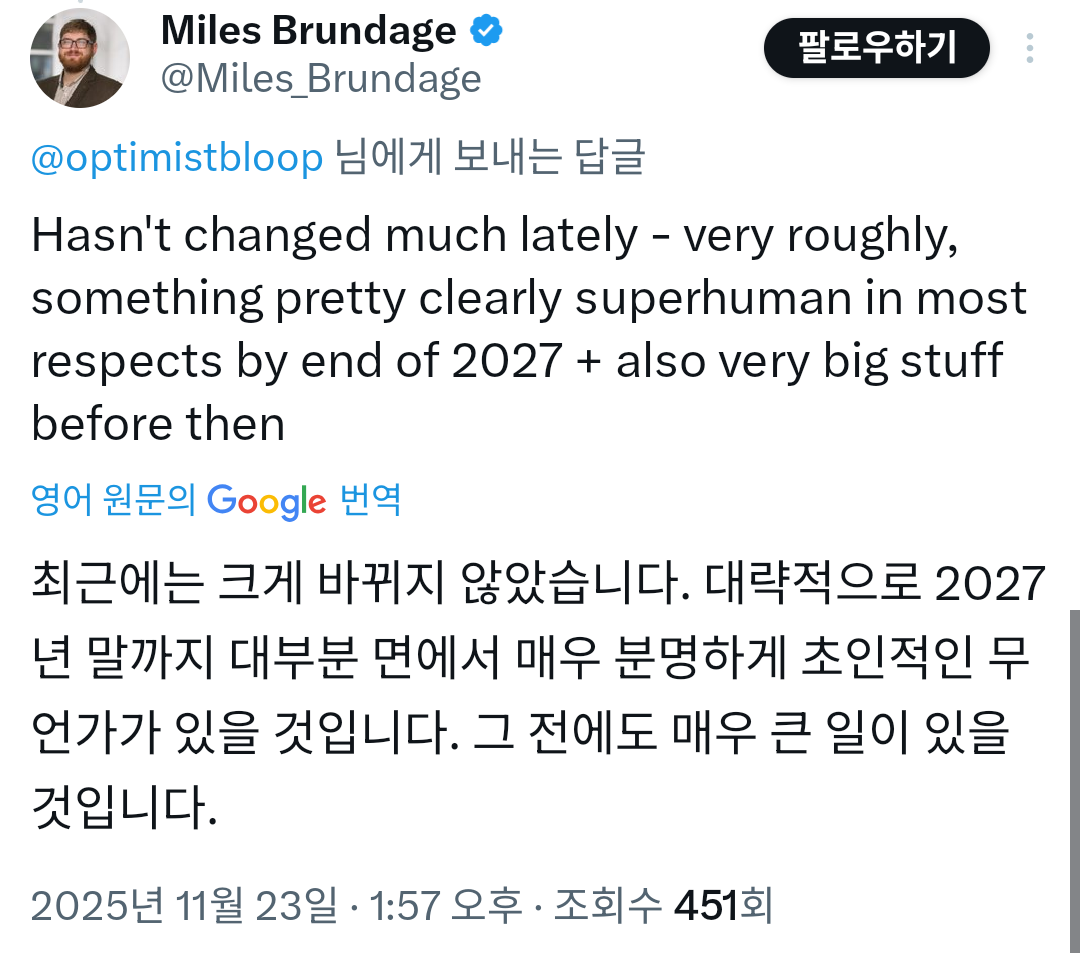Open Miles Brundage's profile picture
The height and width of the screenshot is (953, 1080).
(80, 58)
